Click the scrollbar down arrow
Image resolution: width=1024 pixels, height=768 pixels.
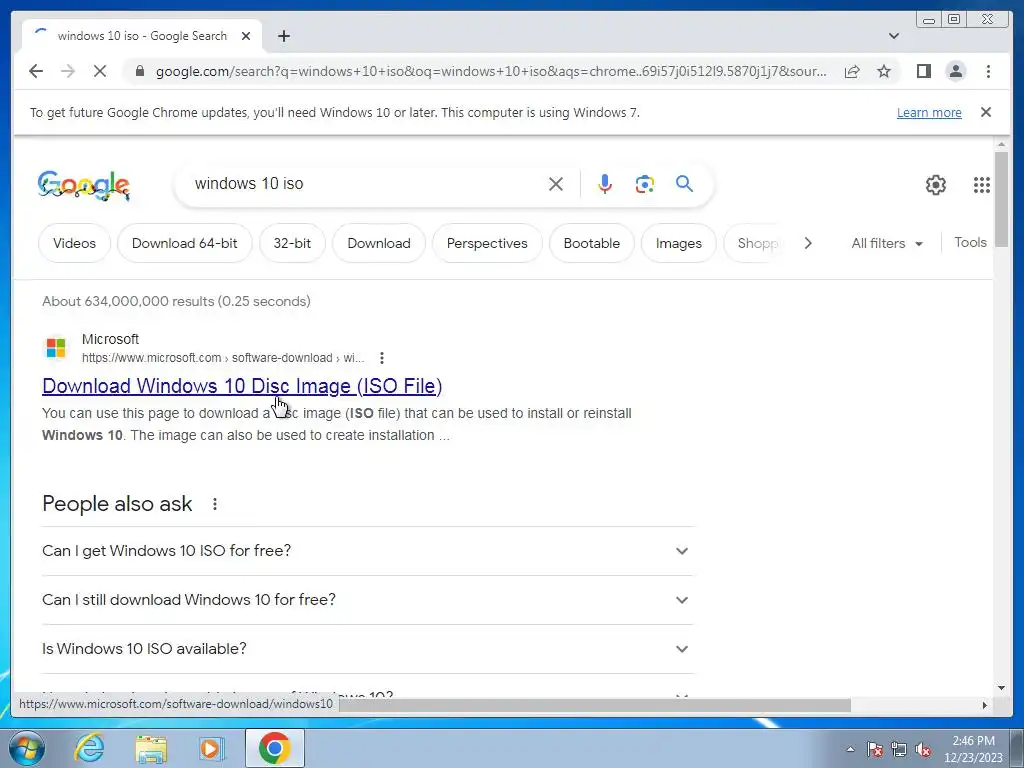click(x=1001, y=688)
